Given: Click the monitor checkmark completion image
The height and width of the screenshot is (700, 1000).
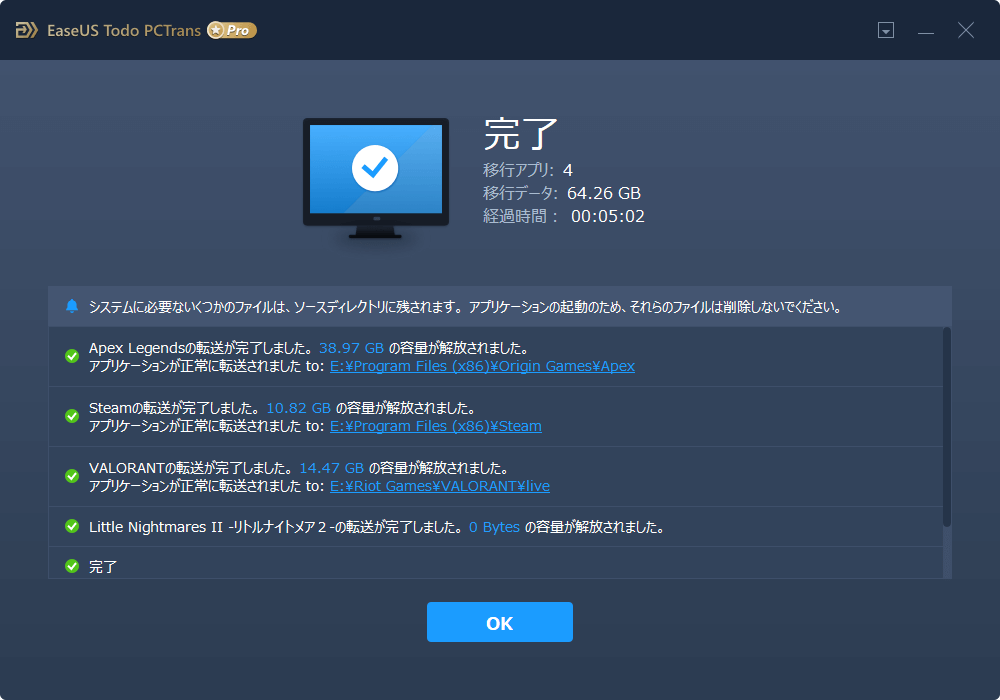Looking at the screenshot, I should tap(376, 178).
